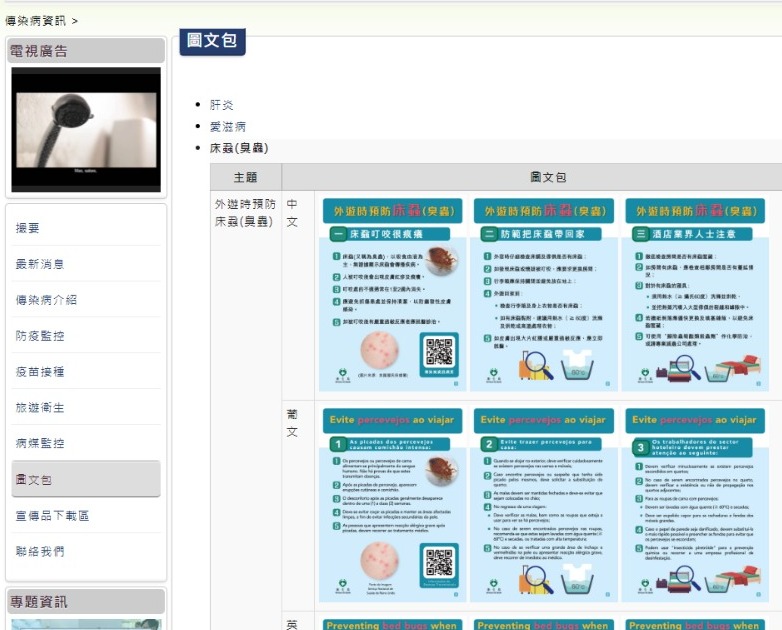Go to 最新消息 in the sidebar
The width and height of the screenshot is (782, 630).
(40, 265)
